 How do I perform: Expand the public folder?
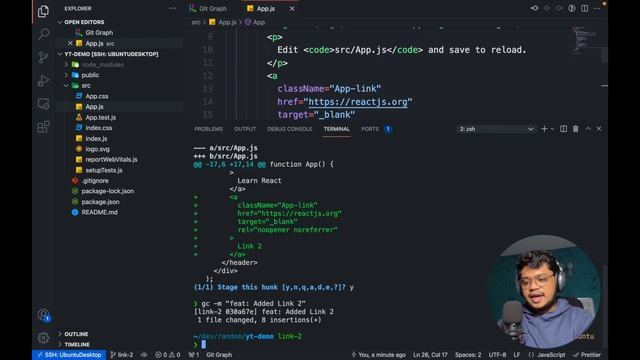tap(90, 75)
